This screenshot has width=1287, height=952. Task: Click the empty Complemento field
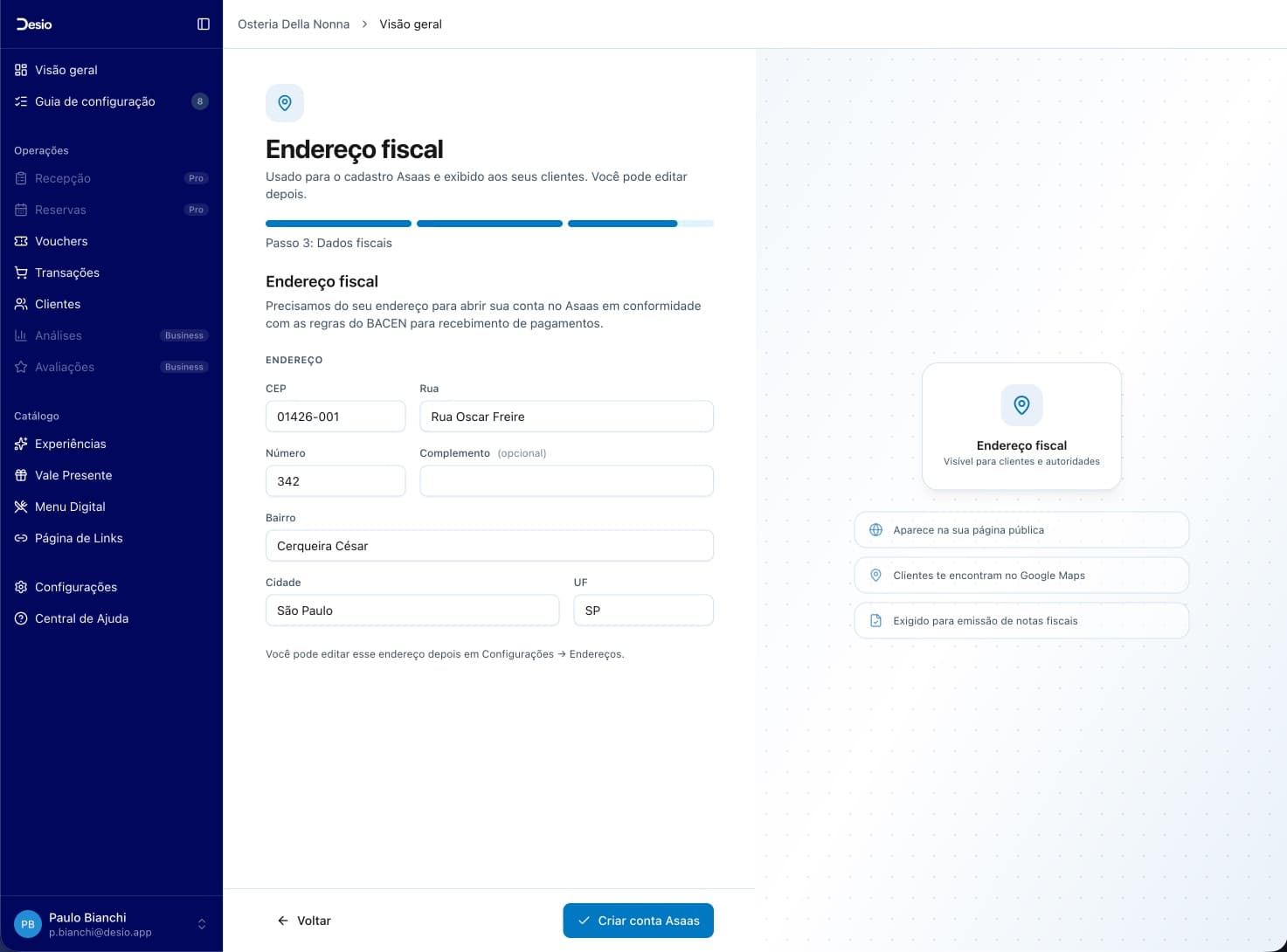(566, 481)
